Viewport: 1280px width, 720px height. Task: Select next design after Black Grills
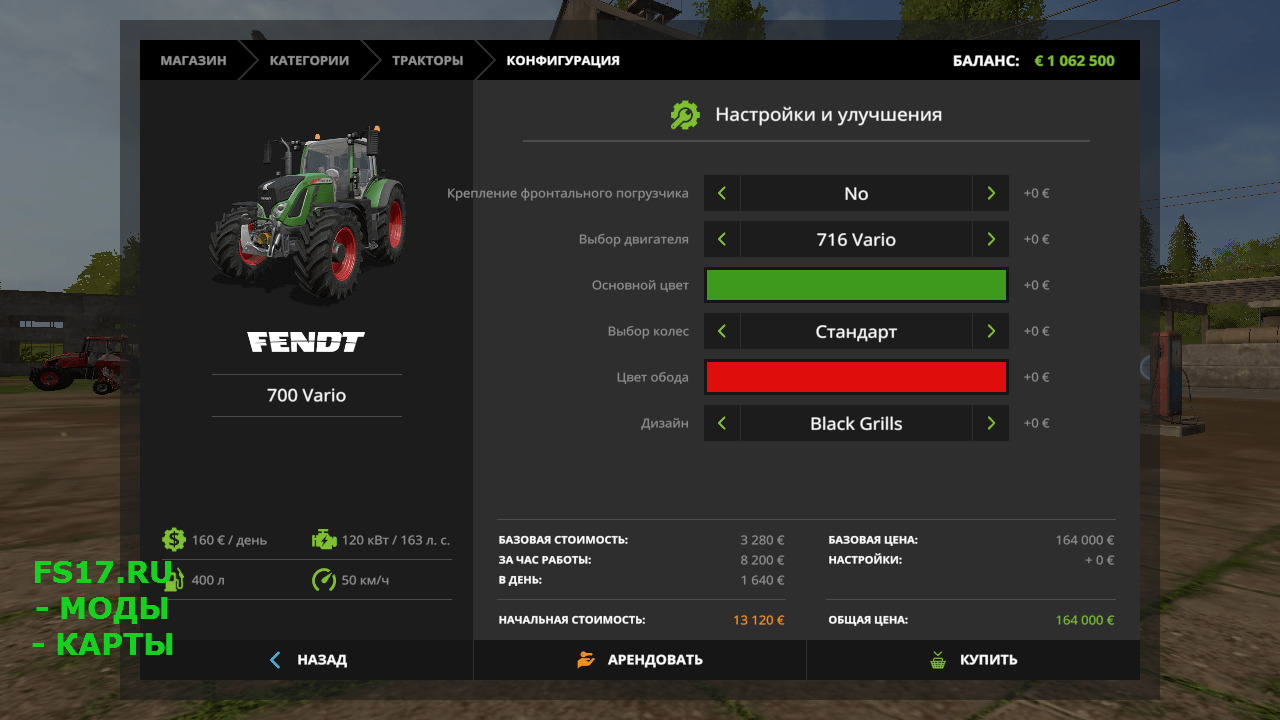point(991,423)
